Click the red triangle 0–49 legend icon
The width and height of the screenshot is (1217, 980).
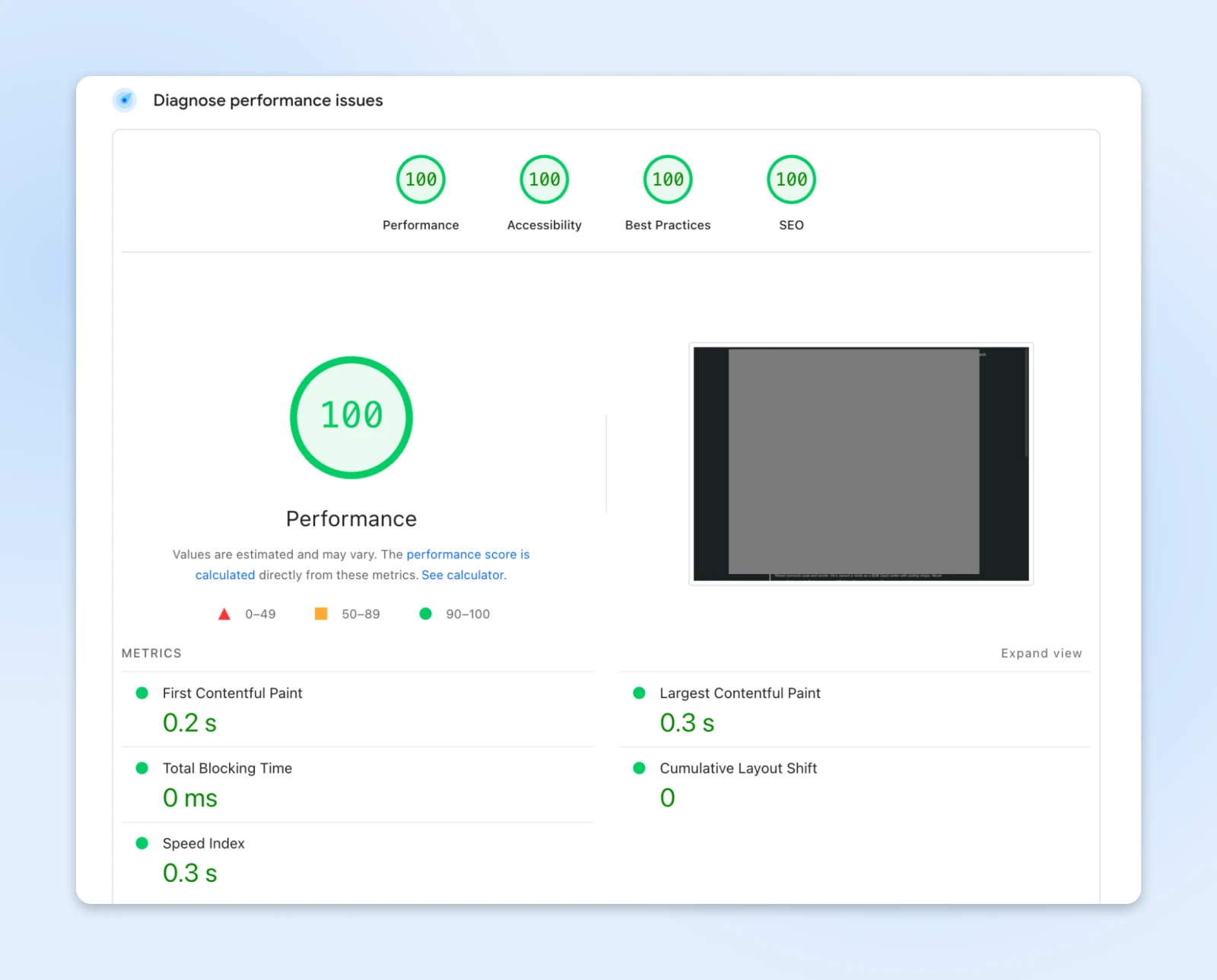[x=224, y=614]
